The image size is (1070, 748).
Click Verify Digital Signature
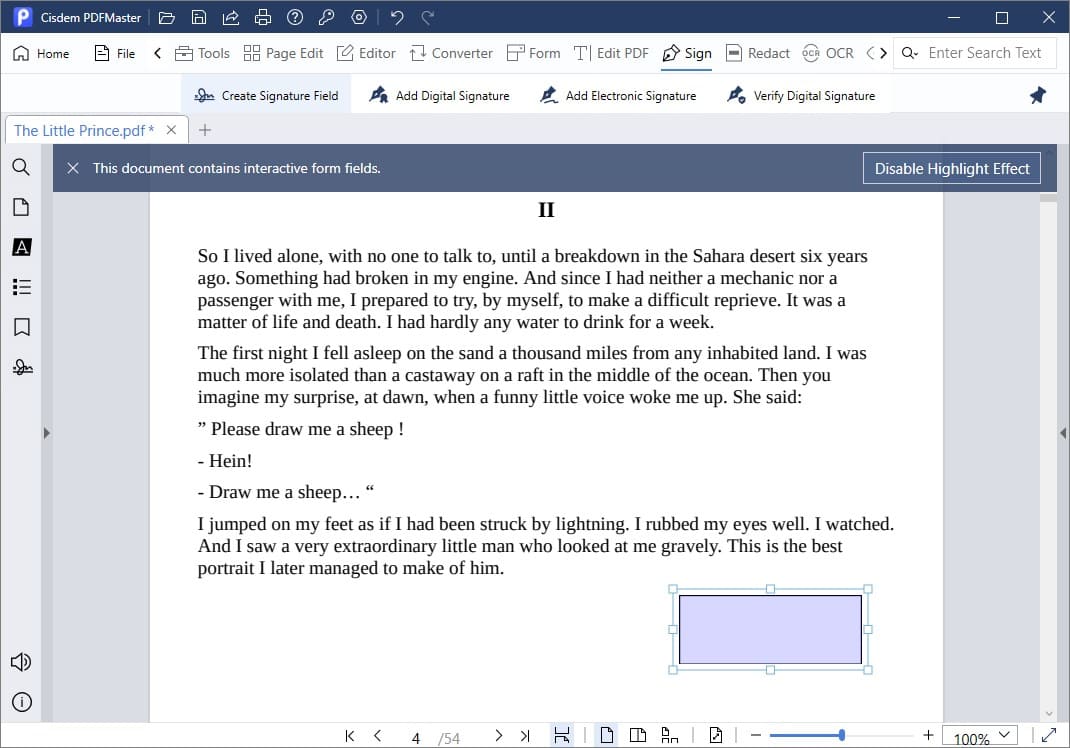click(801, 96)
